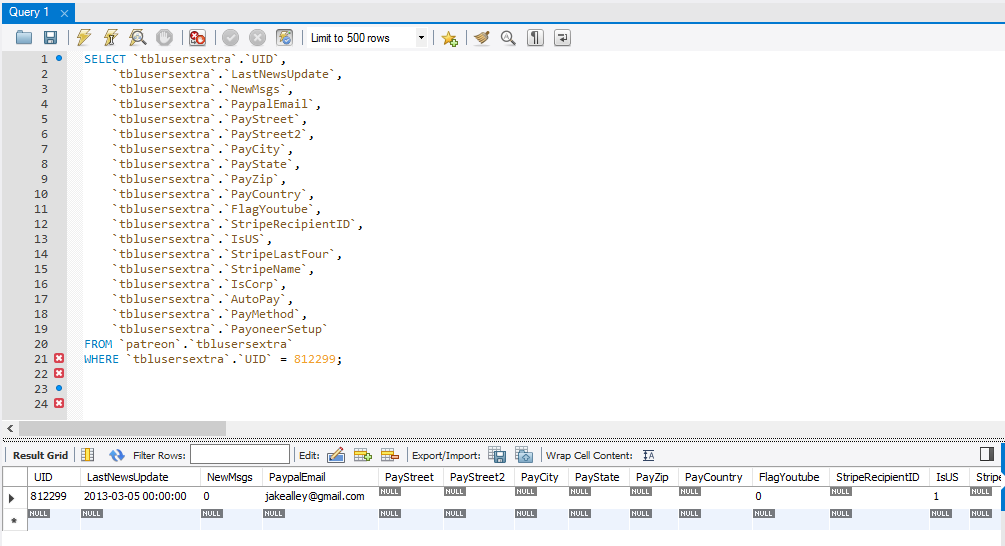Click statement marker dot on line 23
Screen dimensions: 1005x546
tap(59, 388)
